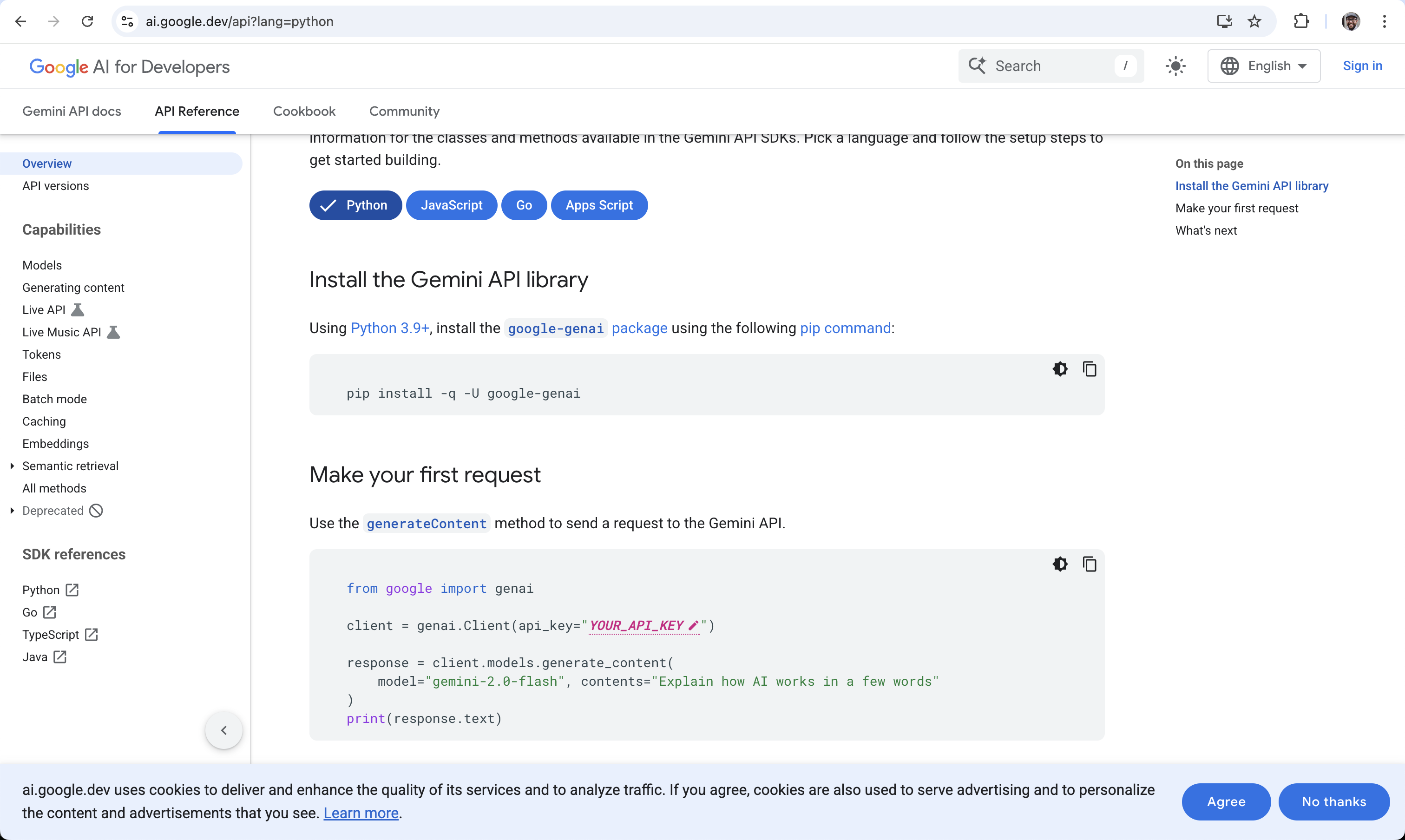Open the Chrome three-dot menu
Image resolution: width=1405 pixels, height=840 pixels.
click(x=1384, y=21)
